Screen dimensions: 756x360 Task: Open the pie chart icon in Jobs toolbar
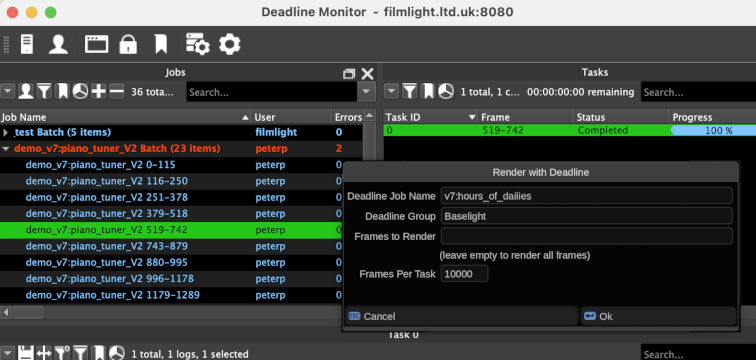pyautogui.click(x=80, y=91)
